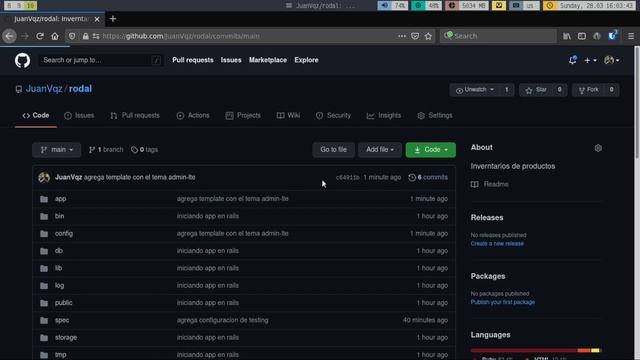Click the tracking protection shield icon
Screen dimensions: 640x360
(x=72, y=36)
